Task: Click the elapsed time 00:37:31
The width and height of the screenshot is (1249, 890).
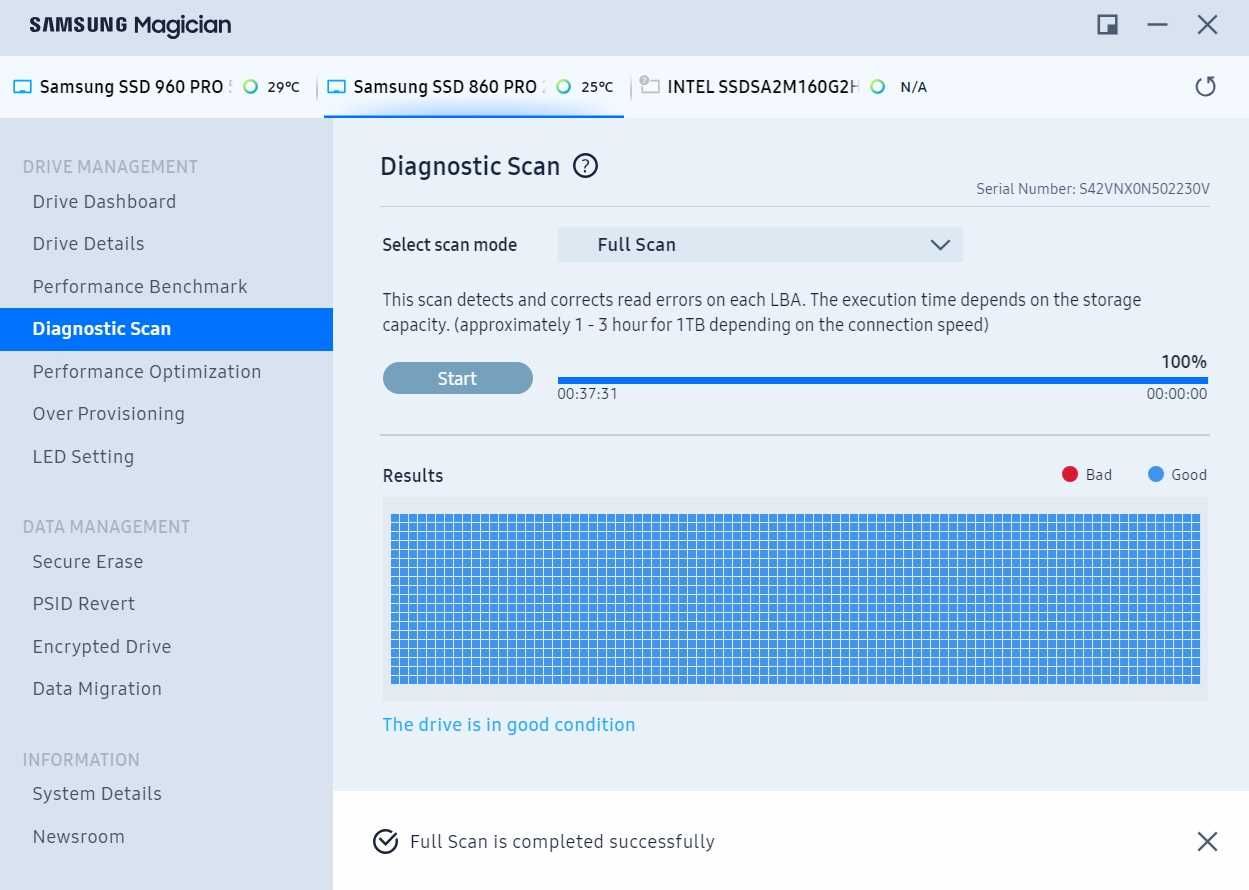Action: point(587,394)
